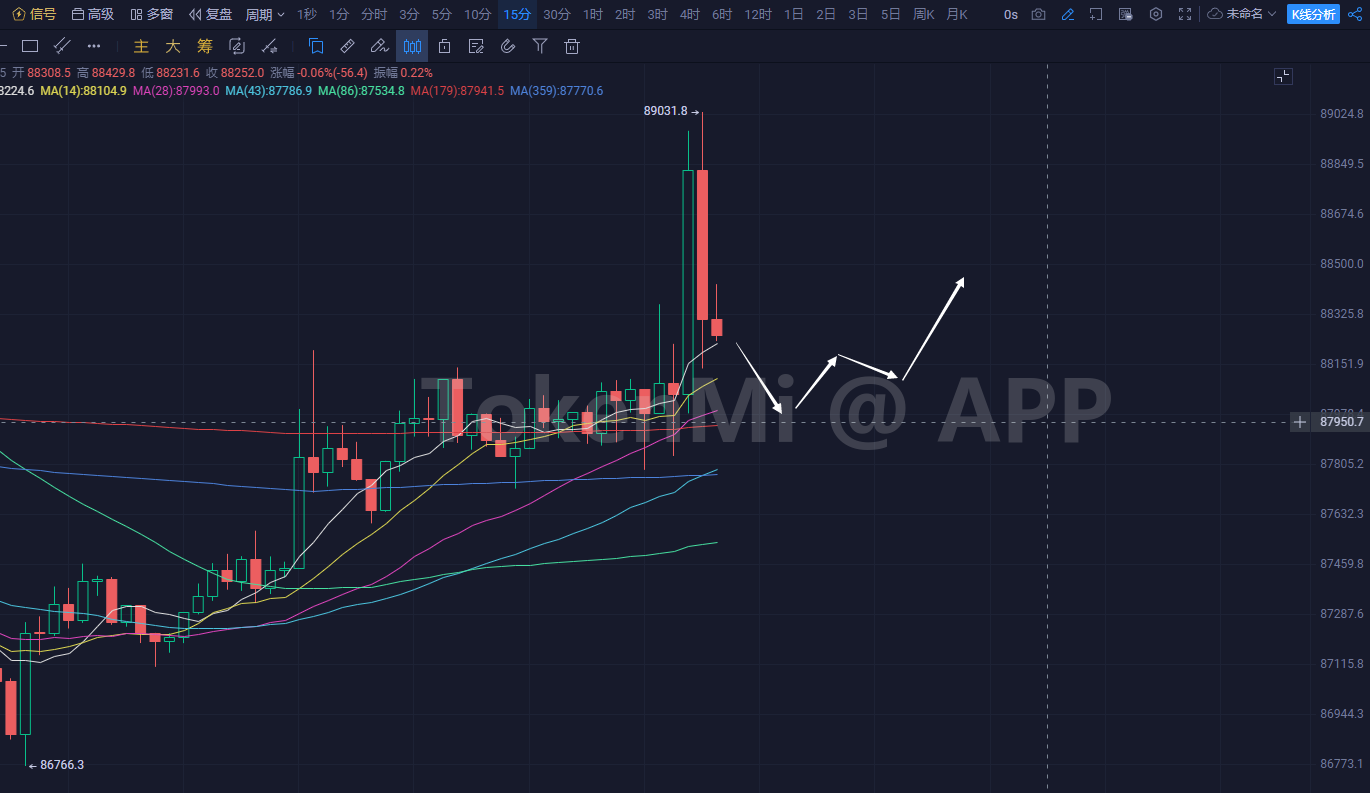The height and width of the screenshot is (793, 1370).
Task: Click the 87950.7 price axis label
Action: 1341,422
